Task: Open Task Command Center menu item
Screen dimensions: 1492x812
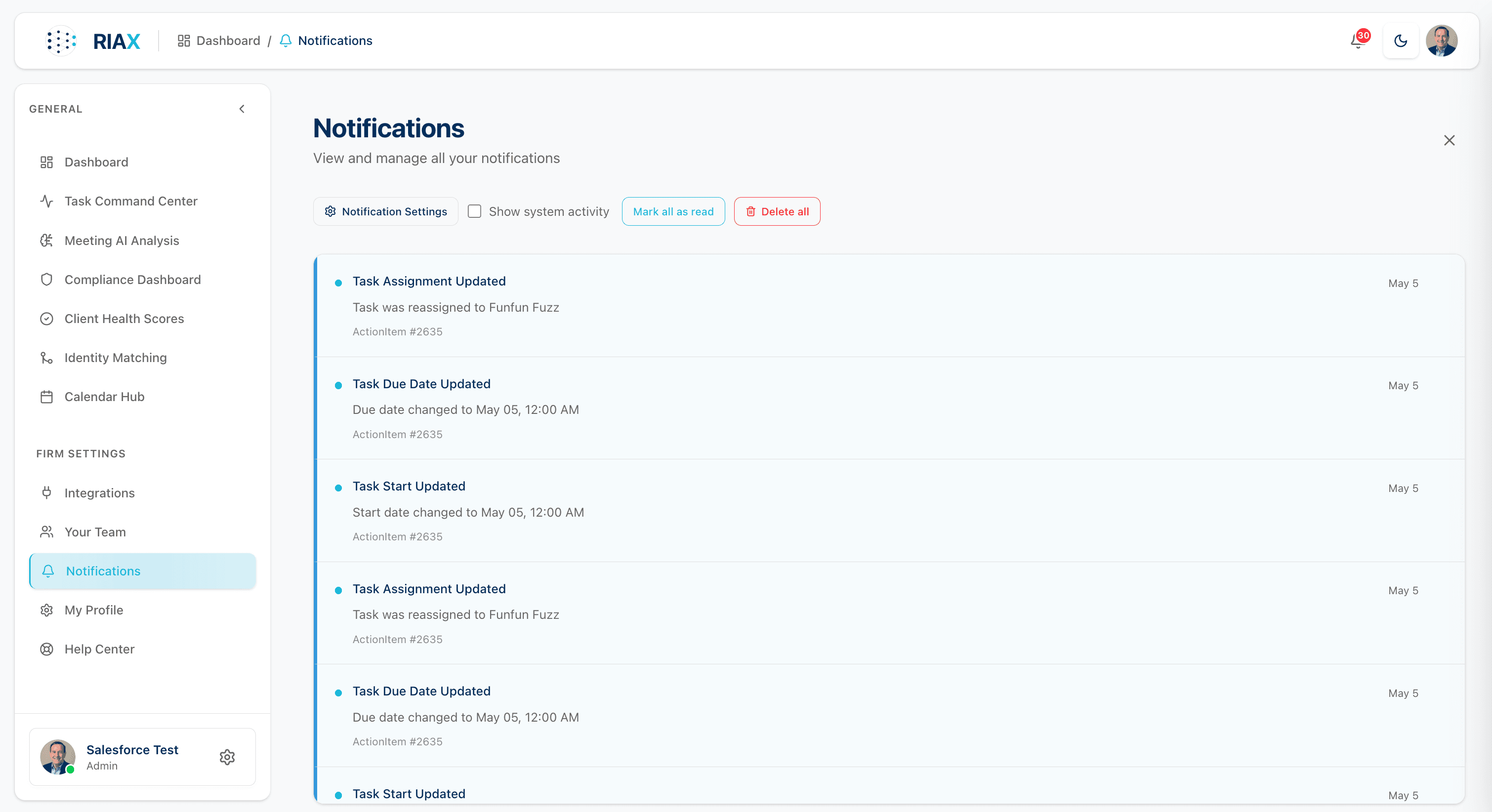Action: click(x=142, y=201)
